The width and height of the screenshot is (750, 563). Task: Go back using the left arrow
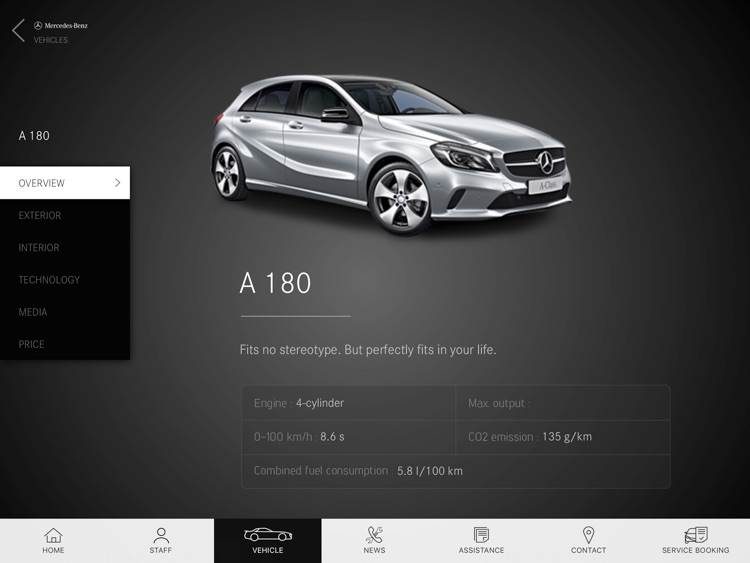coord(18,31)
